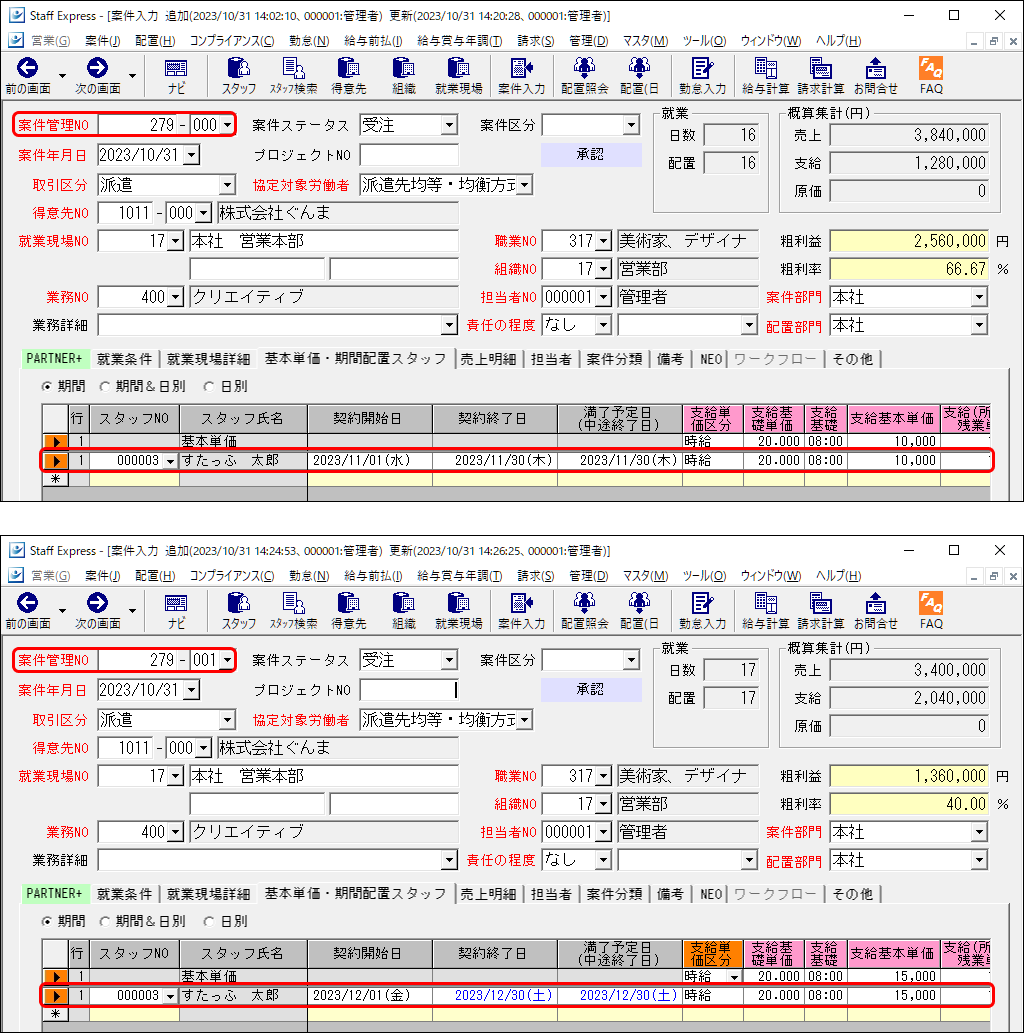Click プロジェクトNO input field in case 279-001 window
Viewport: 1024px width, 1033px height.
tap(408, 689)
